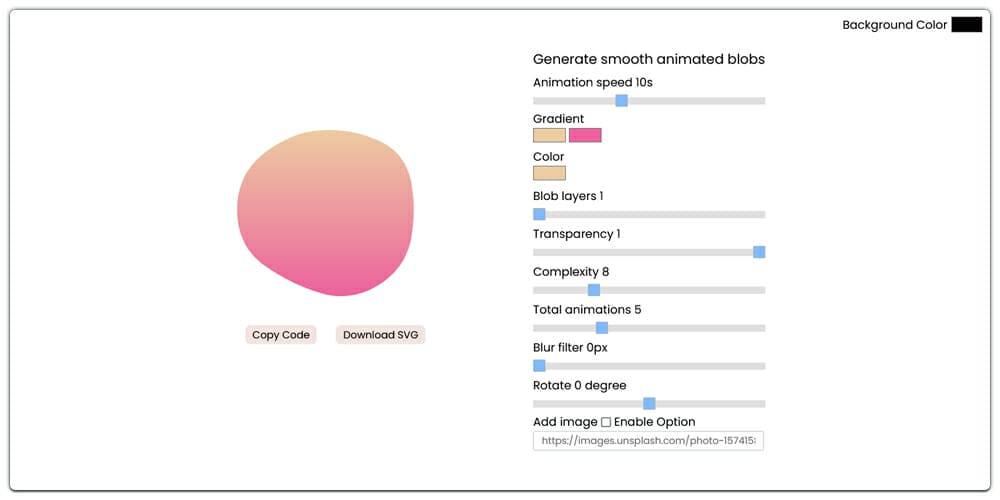Click the Copy Code button
The height and width of the screenshot is (500, 1000).
[x=281, y=335]
